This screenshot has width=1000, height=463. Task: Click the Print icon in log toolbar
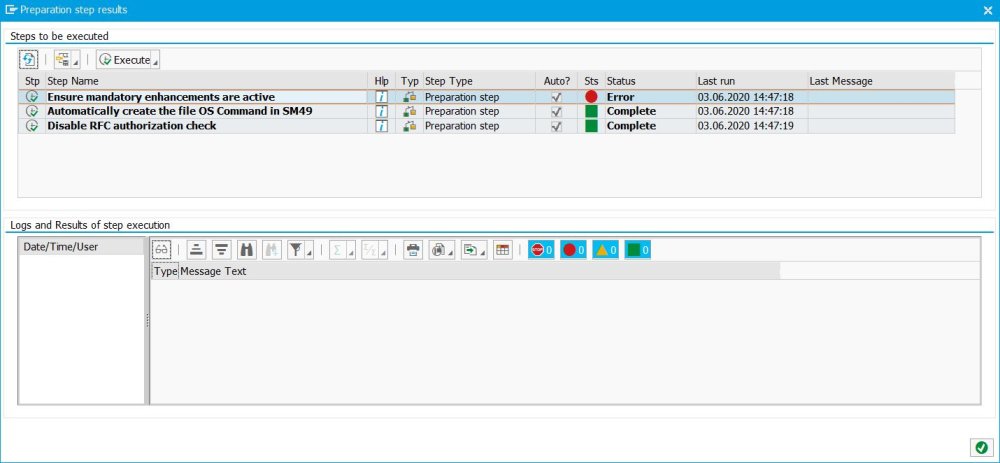[x=413, y=250]
